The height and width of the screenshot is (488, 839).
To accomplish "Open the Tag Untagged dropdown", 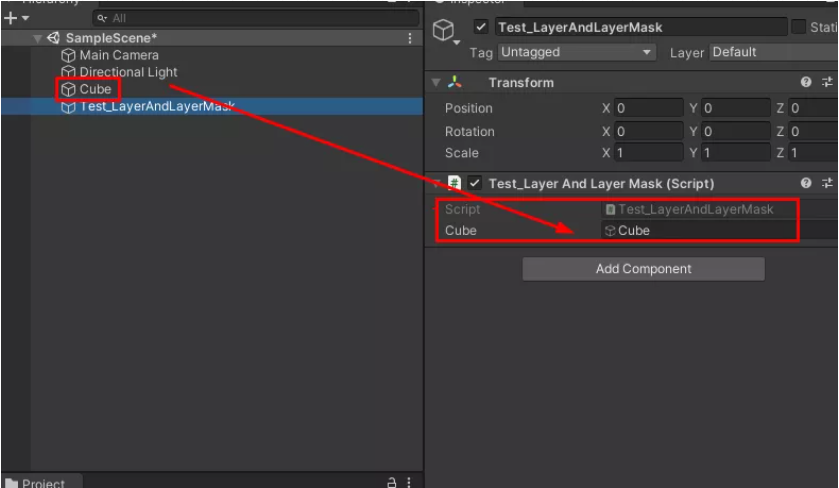I will (x=577, y=52).
